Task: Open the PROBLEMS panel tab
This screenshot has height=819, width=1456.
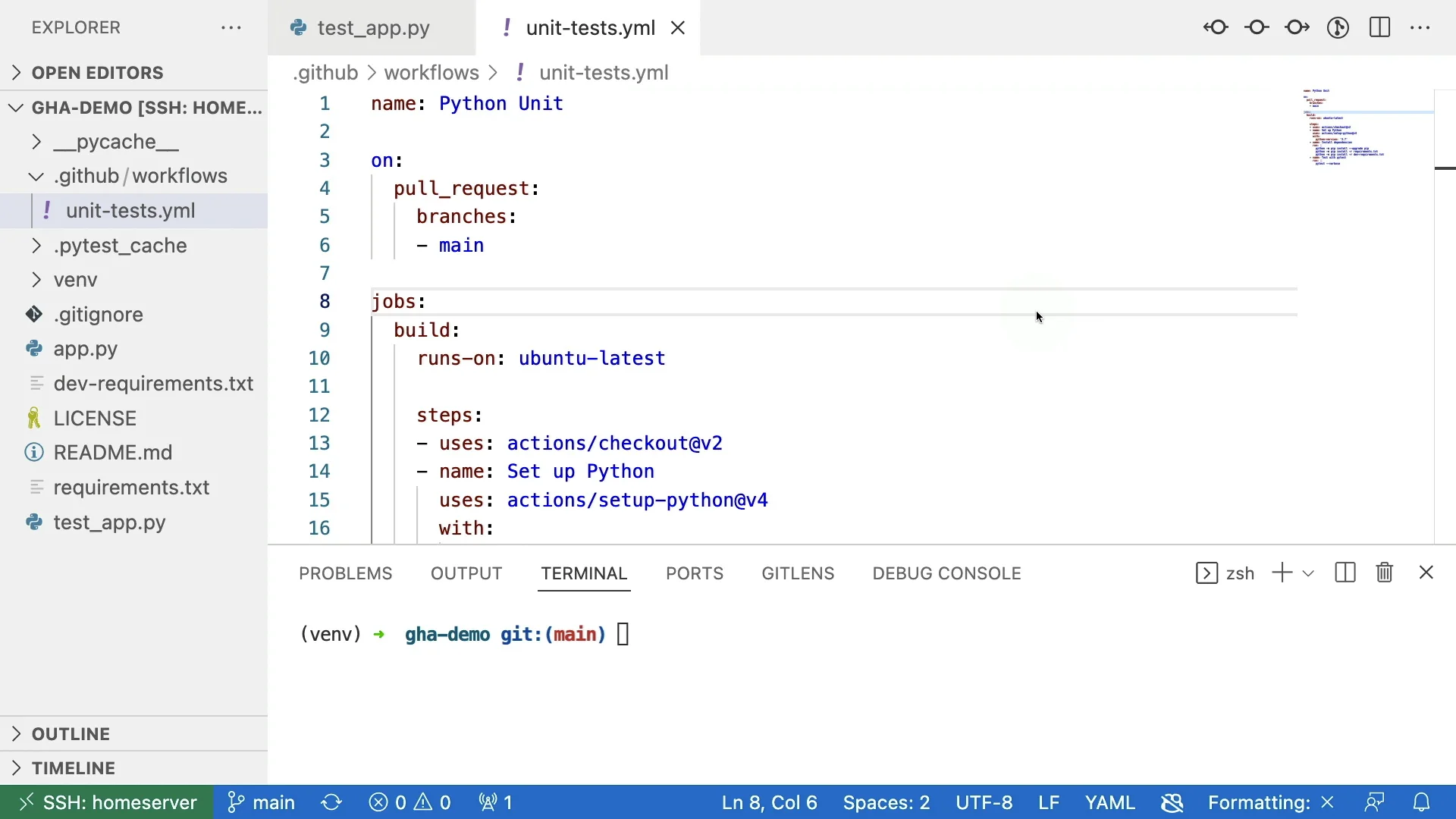Action: coord(345,573)
